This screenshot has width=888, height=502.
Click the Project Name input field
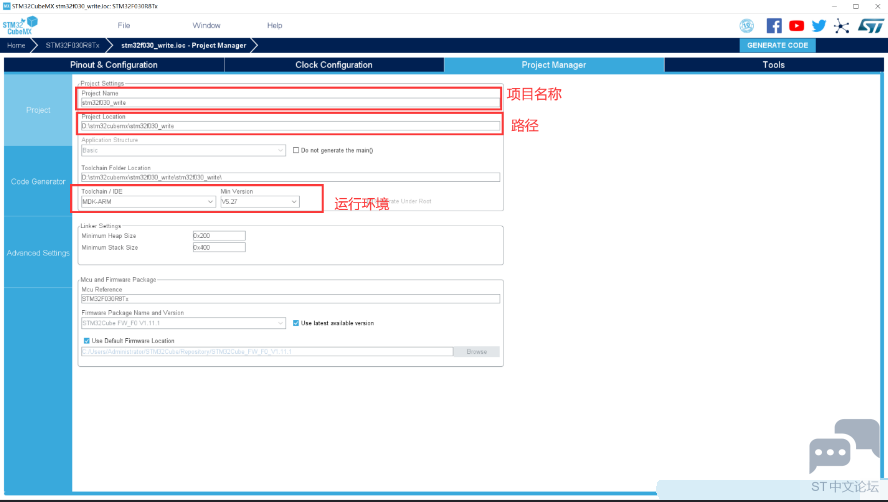click(289, 102)
